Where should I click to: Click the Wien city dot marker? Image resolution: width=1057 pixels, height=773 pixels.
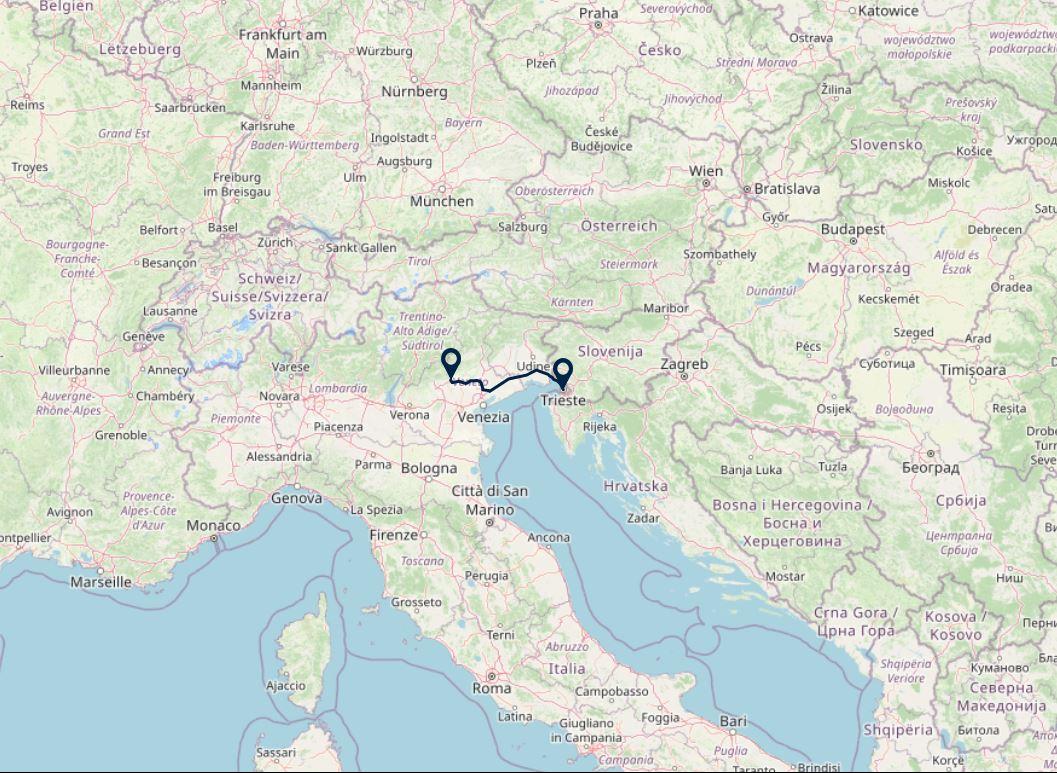pos(706,183)
